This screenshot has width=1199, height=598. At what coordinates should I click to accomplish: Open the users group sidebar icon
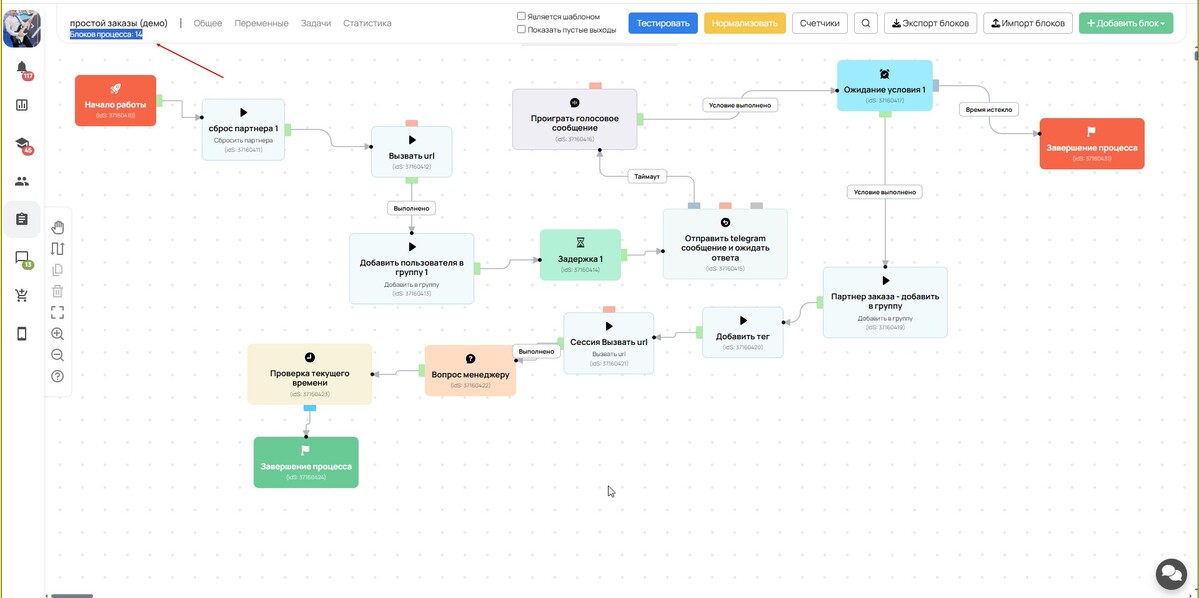pyautogui.click(x=22, y=181)
